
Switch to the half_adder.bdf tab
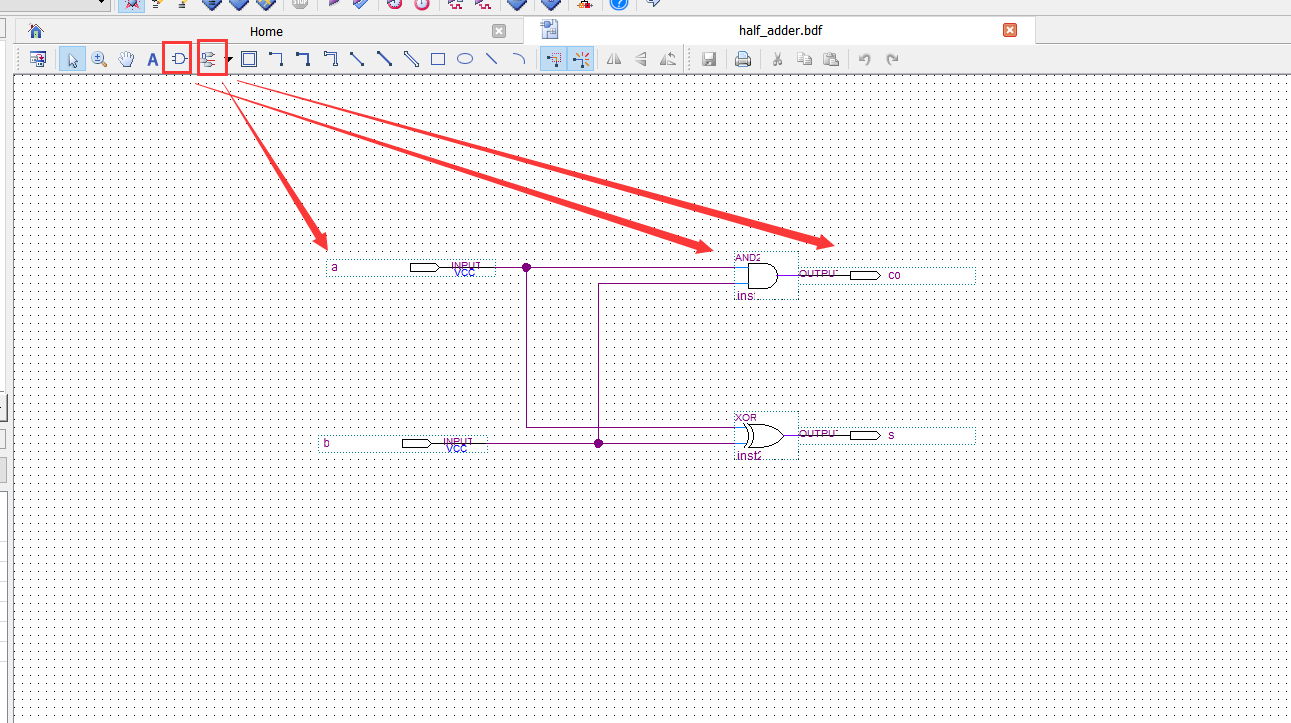tap(779, 31)
